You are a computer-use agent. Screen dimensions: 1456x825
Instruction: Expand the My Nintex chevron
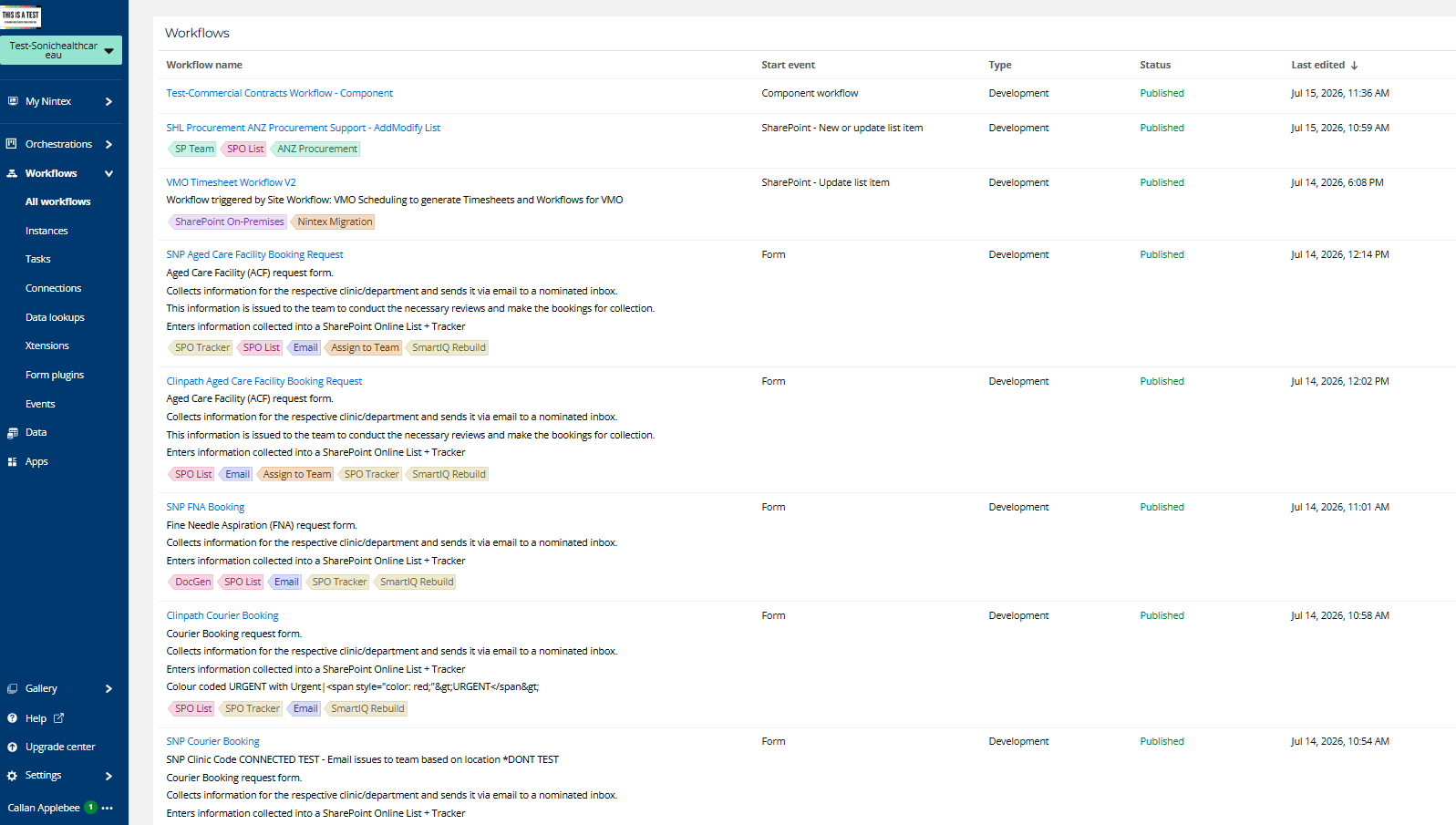[108, 101]
